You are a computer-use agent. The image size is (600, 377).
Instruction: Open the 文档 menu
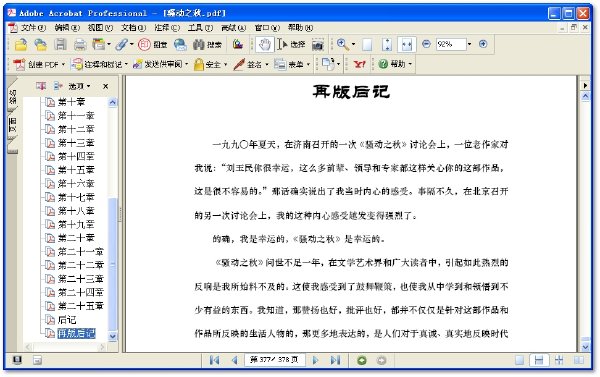click(x=134, y=28)
